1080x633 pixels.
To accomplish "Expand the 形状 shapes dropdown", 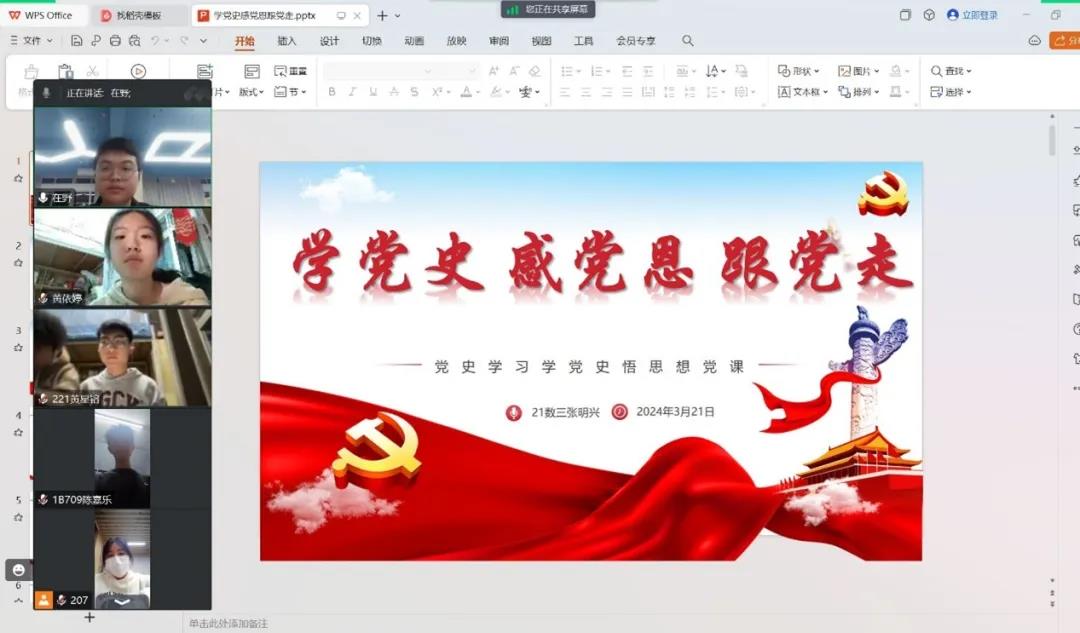I will point(799,71).
